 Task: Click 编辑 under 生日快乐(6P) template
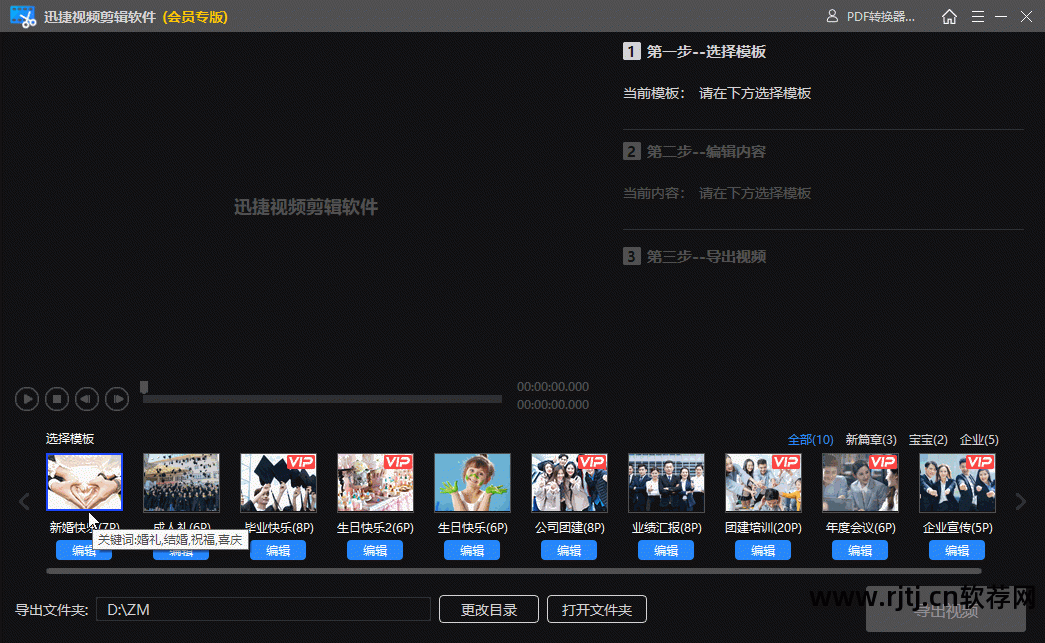[x=472, y=550]
